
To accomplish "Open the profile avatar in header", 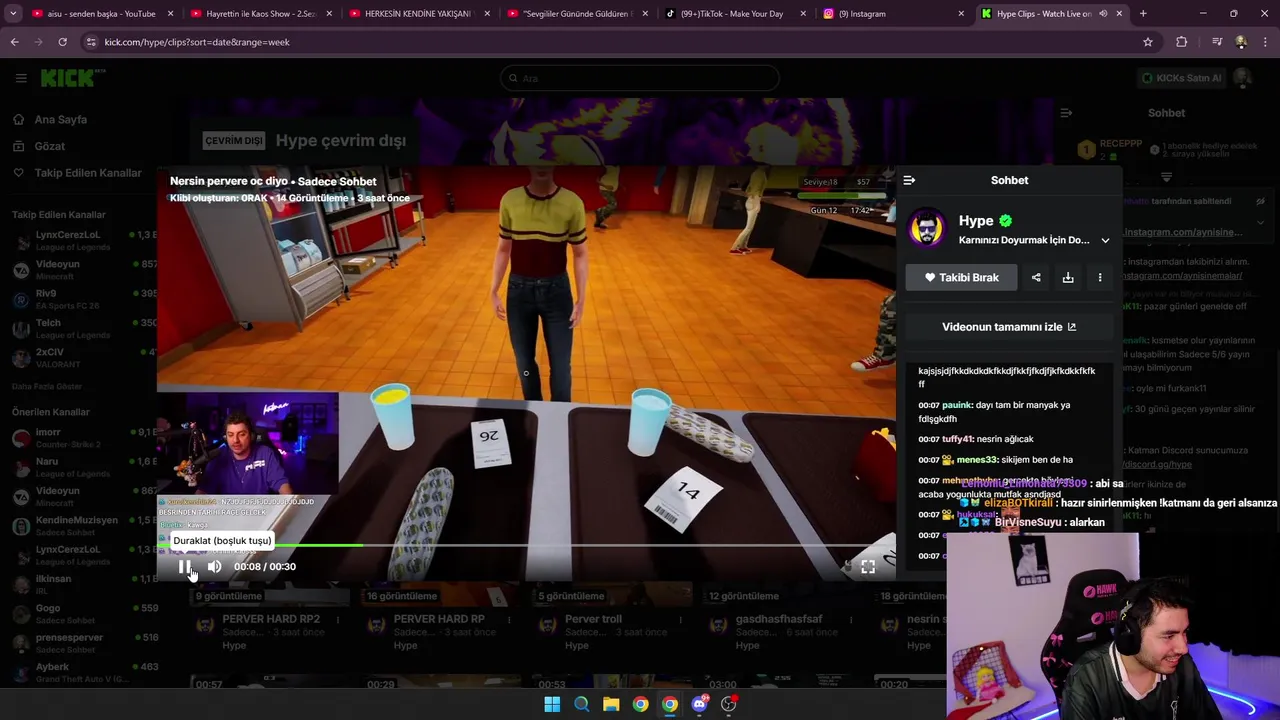I will [x=1242, y=78].
